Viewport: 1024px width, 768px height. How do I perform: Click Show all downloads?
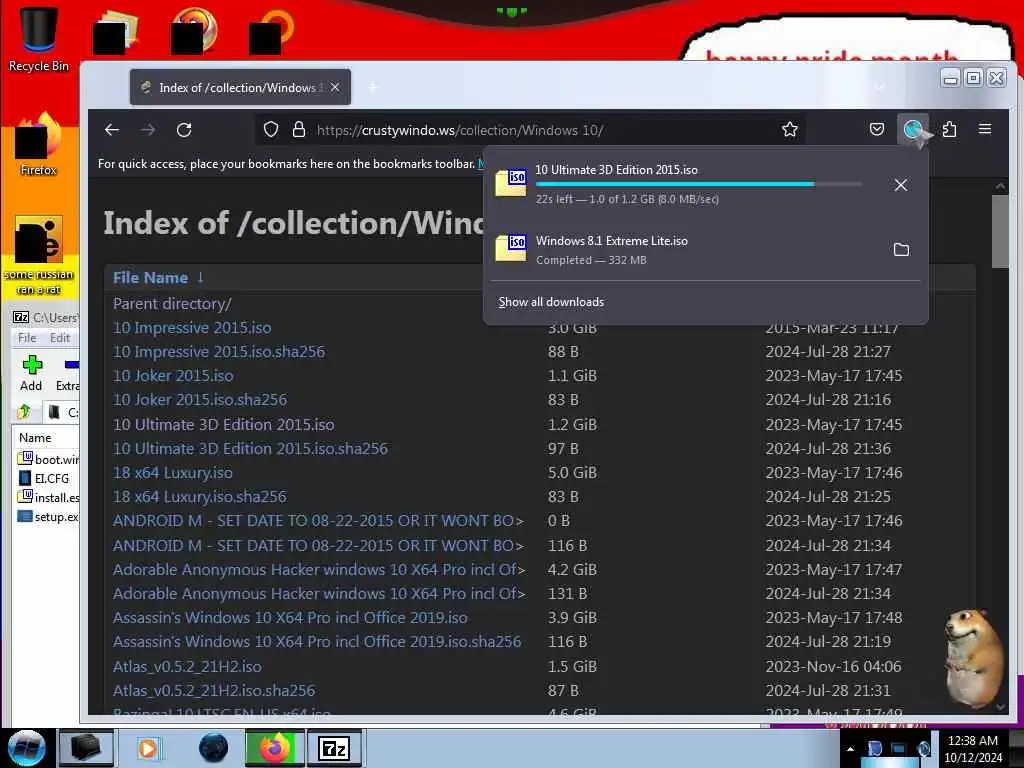click(x=551, y=302)
